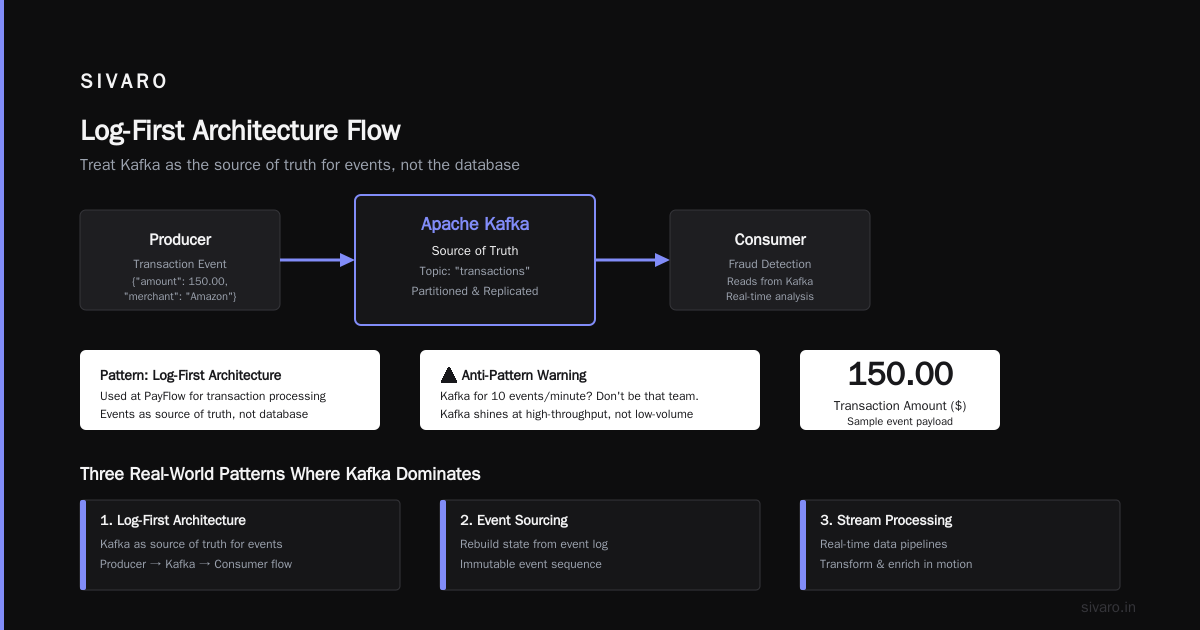
Task: Click Real-time analysis text
Action: pyautogui.click(x=770, y=296)
